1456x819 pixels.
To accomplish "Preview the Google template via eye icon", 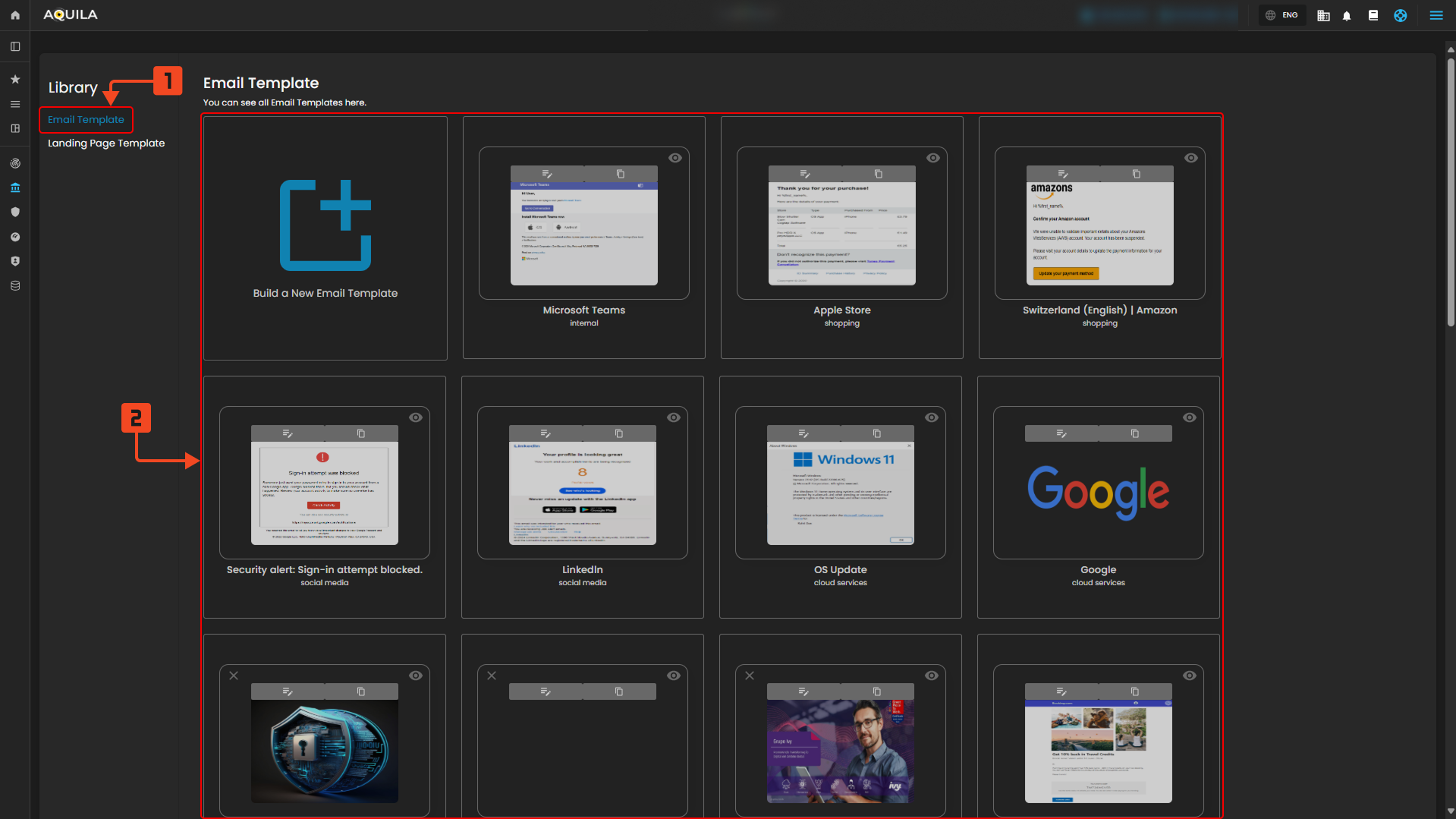I will tap(1189, 417).
